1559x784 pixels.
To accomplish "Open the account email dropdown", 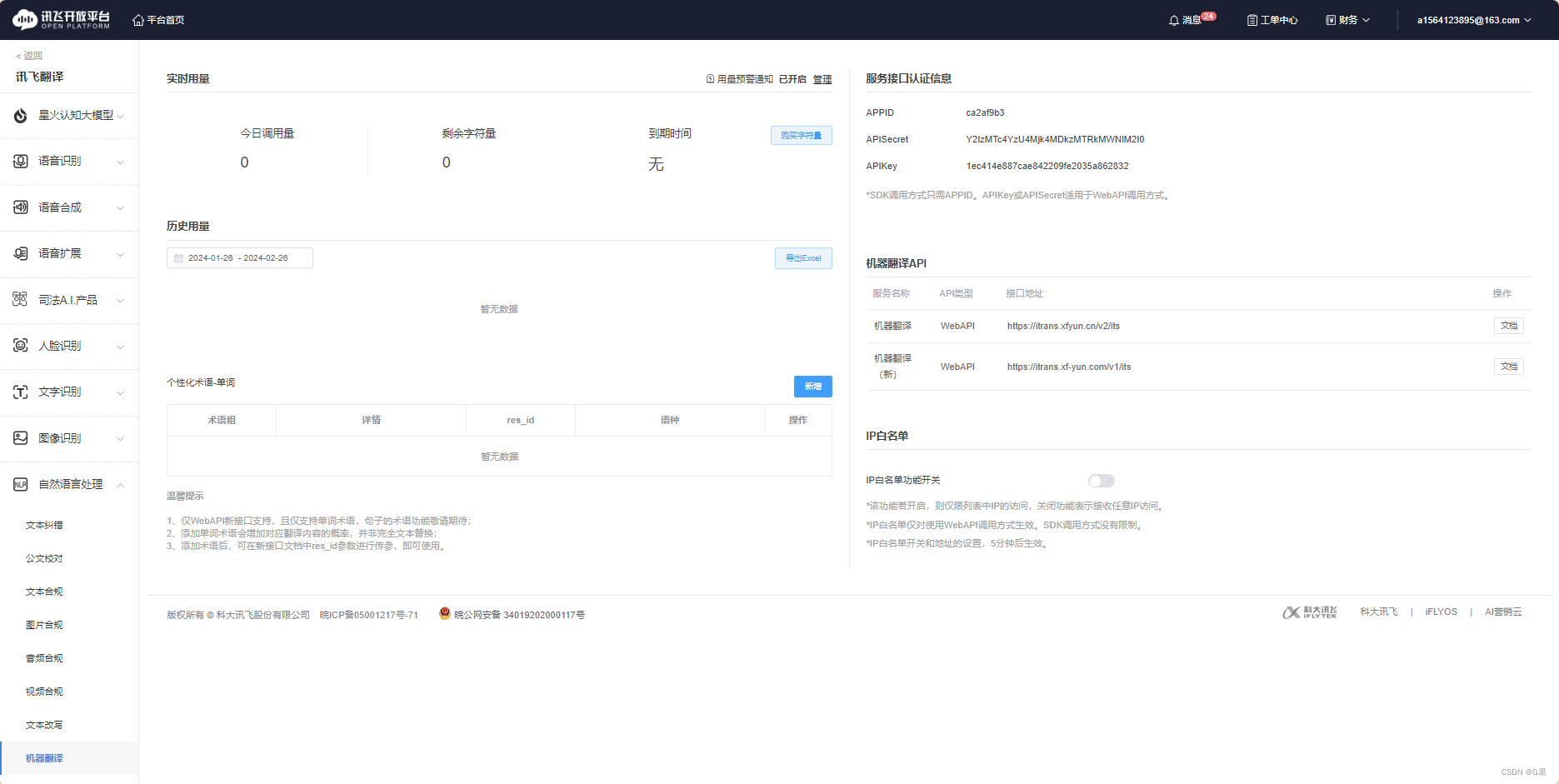I will point(1474,20).
